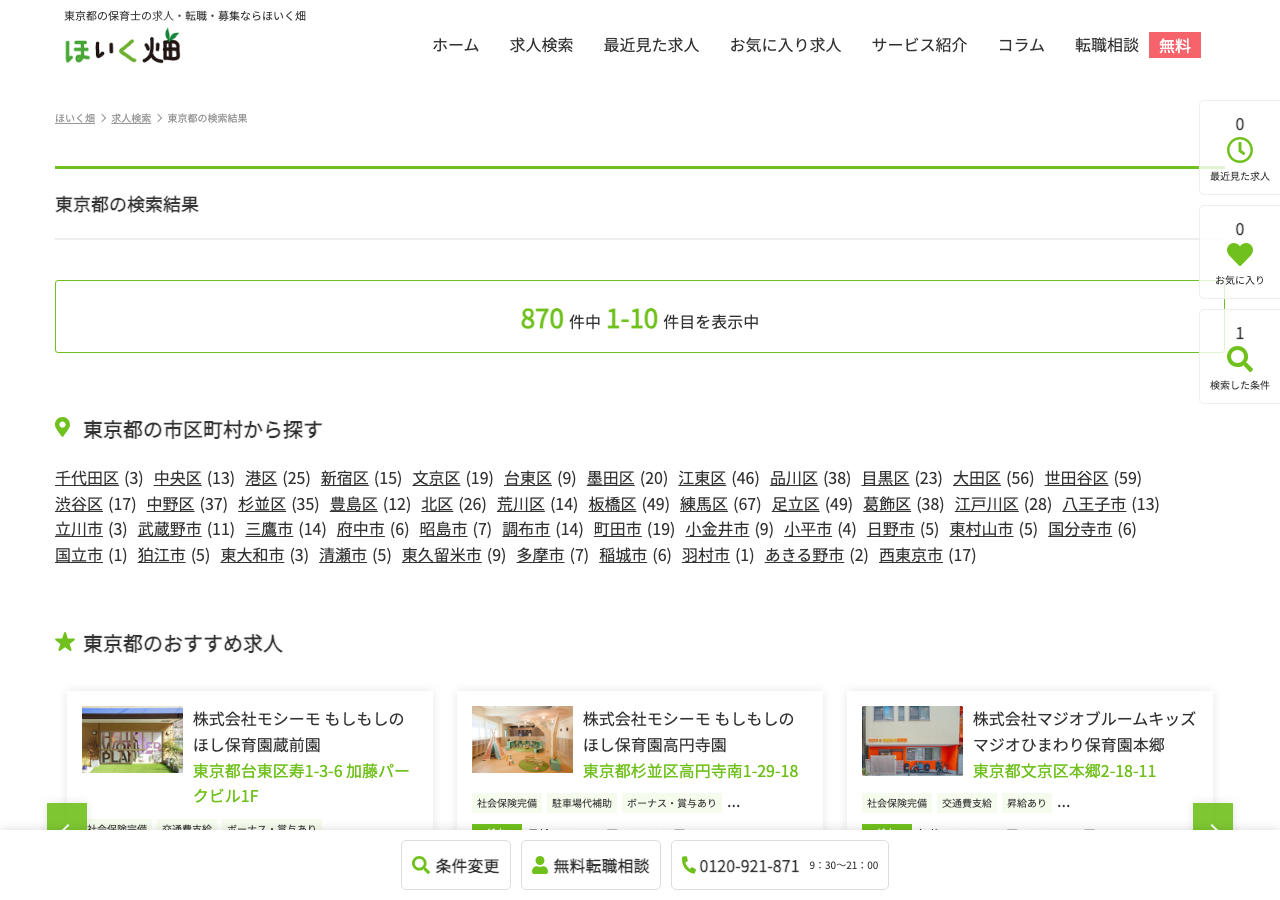Filter jobs by 渋谷区
This screenshot has width=1280, height=900.
pos(79,504)
